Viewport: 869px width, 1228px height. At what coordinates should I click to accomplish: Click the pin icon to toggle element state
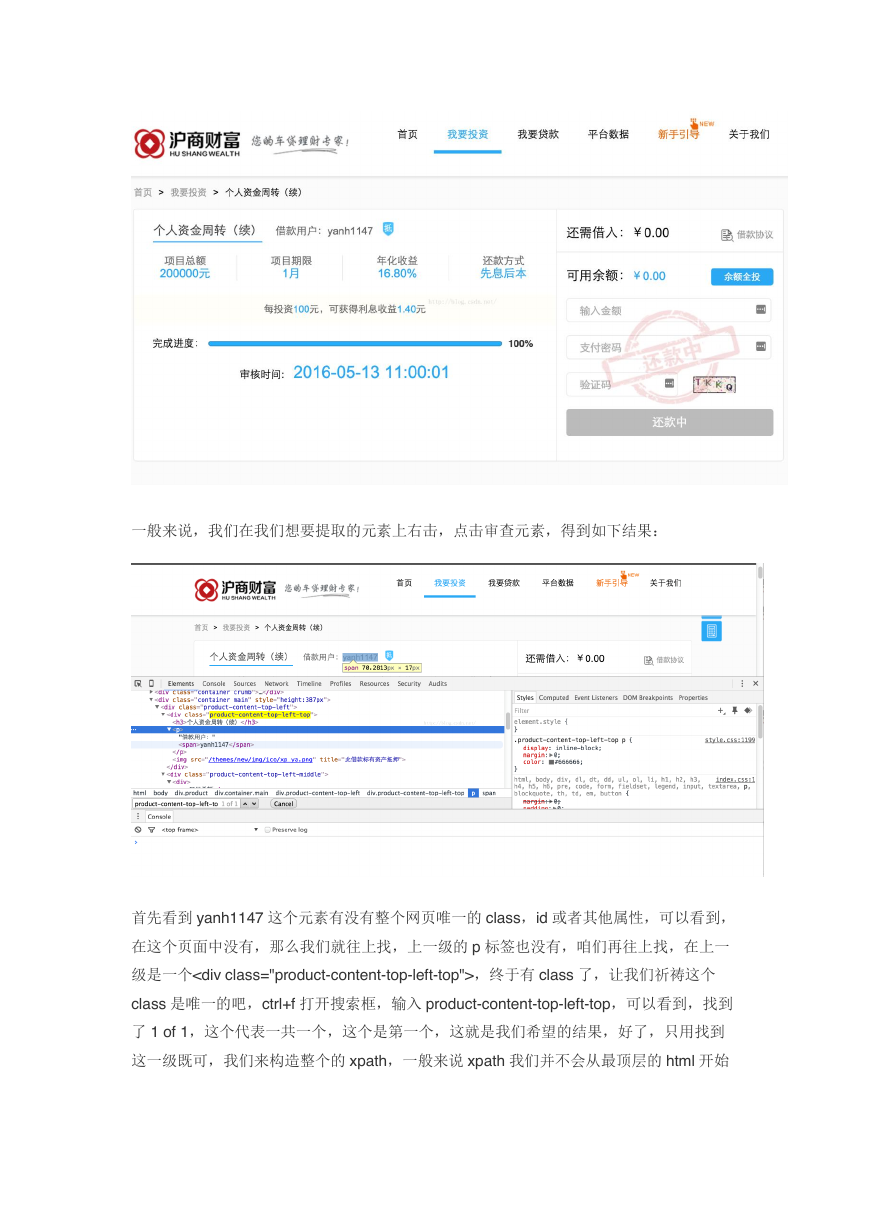tap(734, 710)
